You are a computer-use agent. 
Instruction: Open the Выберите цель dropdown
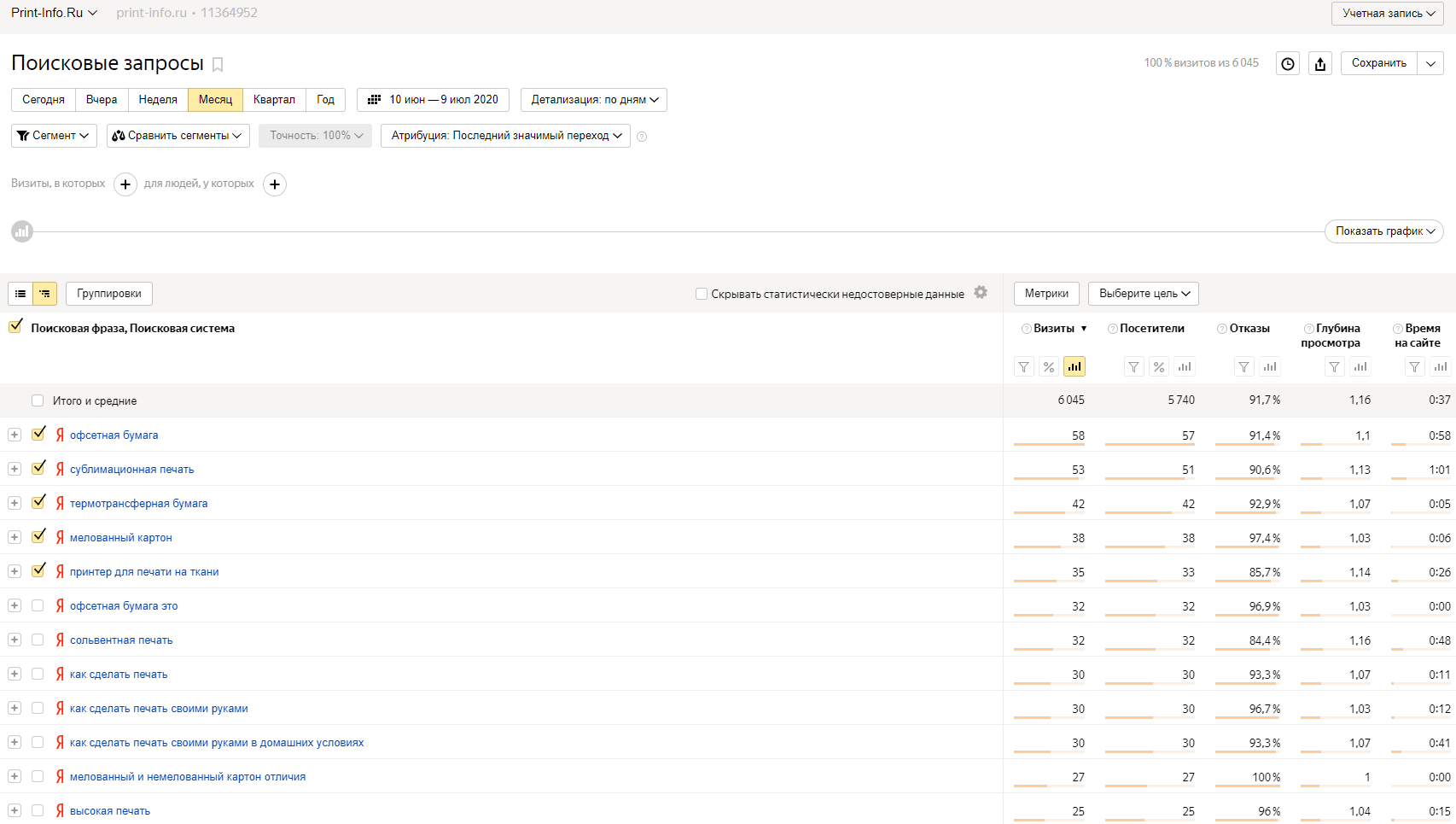click(1144, 294)
